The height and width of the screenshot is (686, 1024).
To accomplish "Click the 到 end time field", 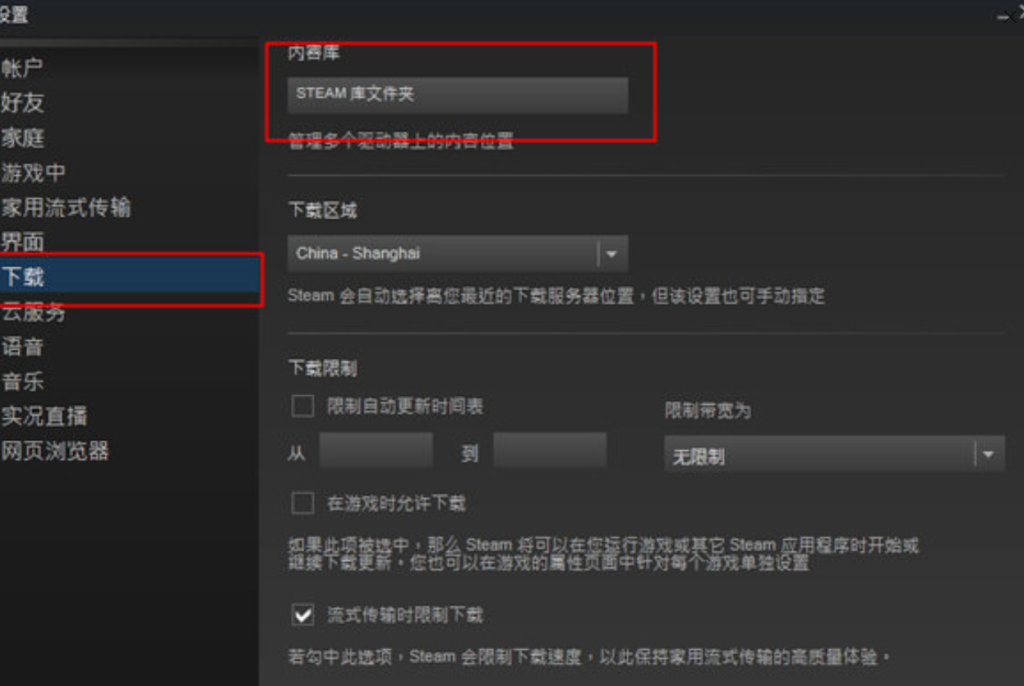I will click(x=550, y=450).
